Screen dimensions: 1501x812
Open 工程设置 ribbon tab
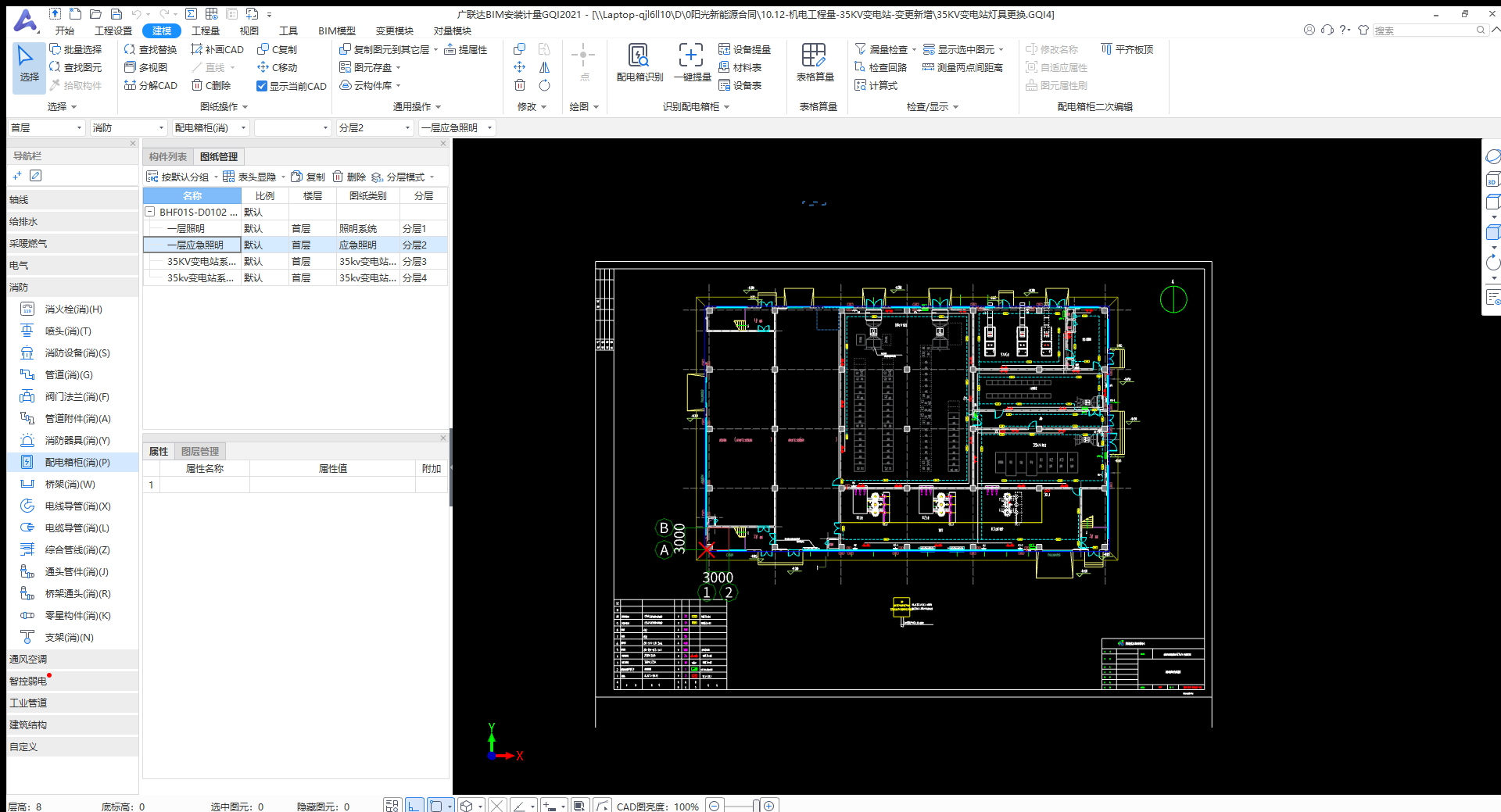click(113, 30)
